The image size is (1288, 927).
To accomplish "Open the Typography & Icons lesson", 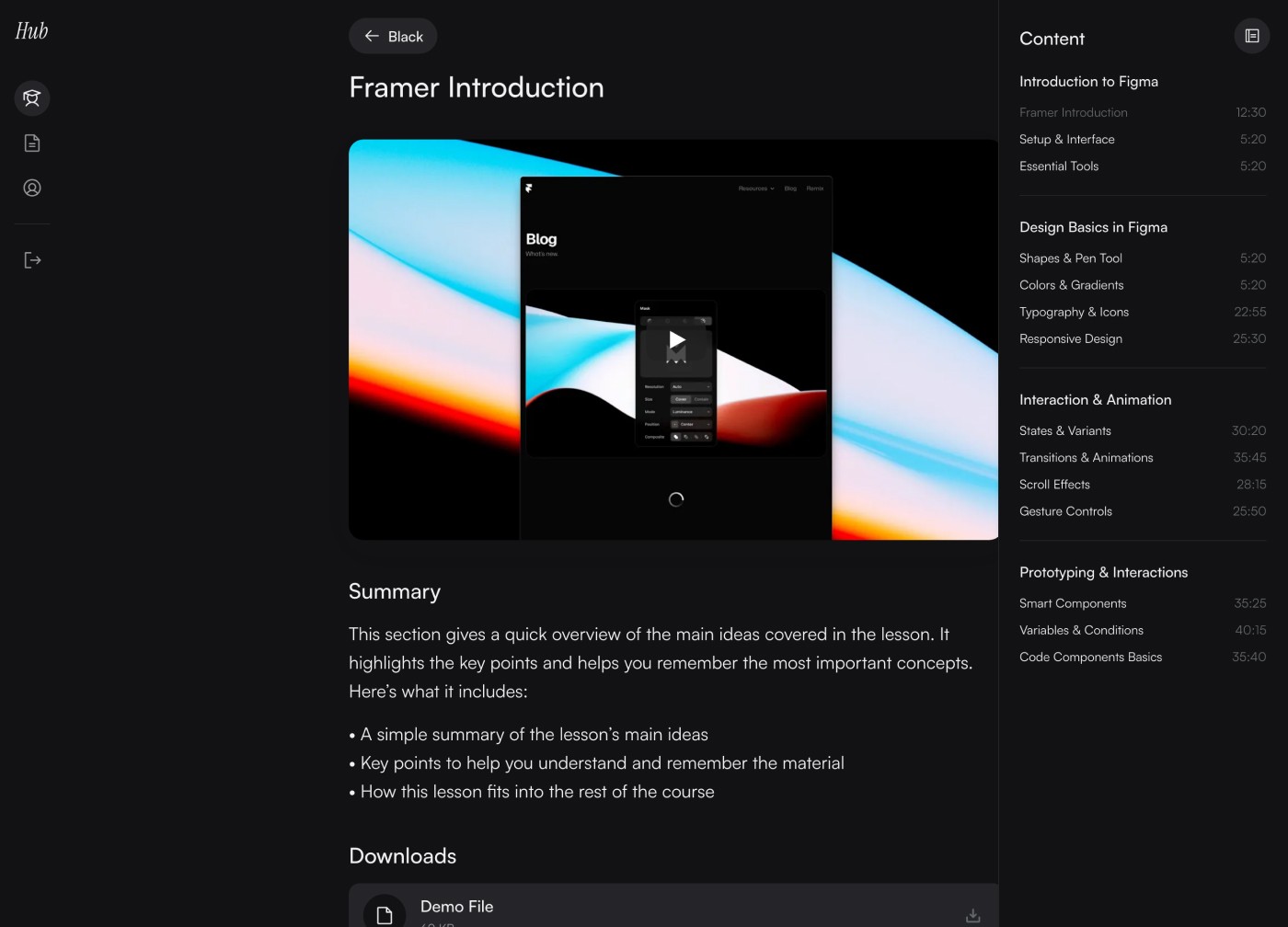I will tap(1143, 312).
